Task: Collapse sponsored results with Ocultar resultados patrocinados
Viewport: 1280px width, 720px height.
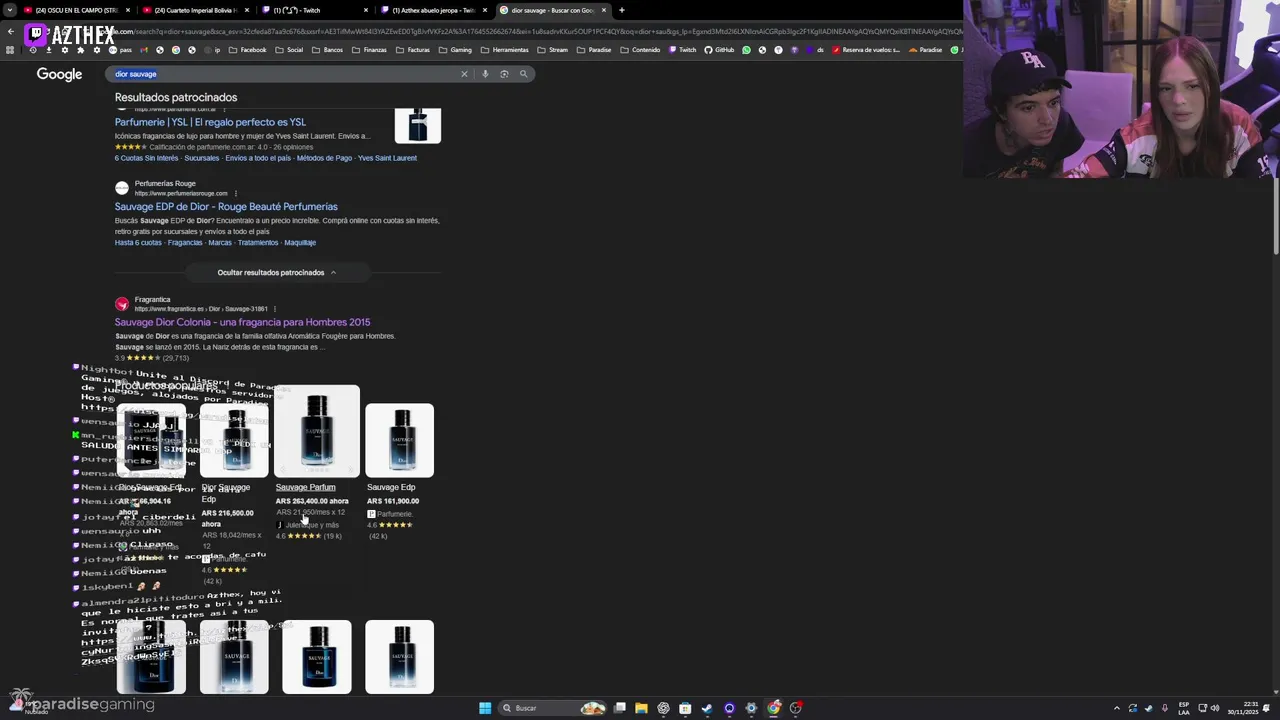Action: tap(277, 272)
